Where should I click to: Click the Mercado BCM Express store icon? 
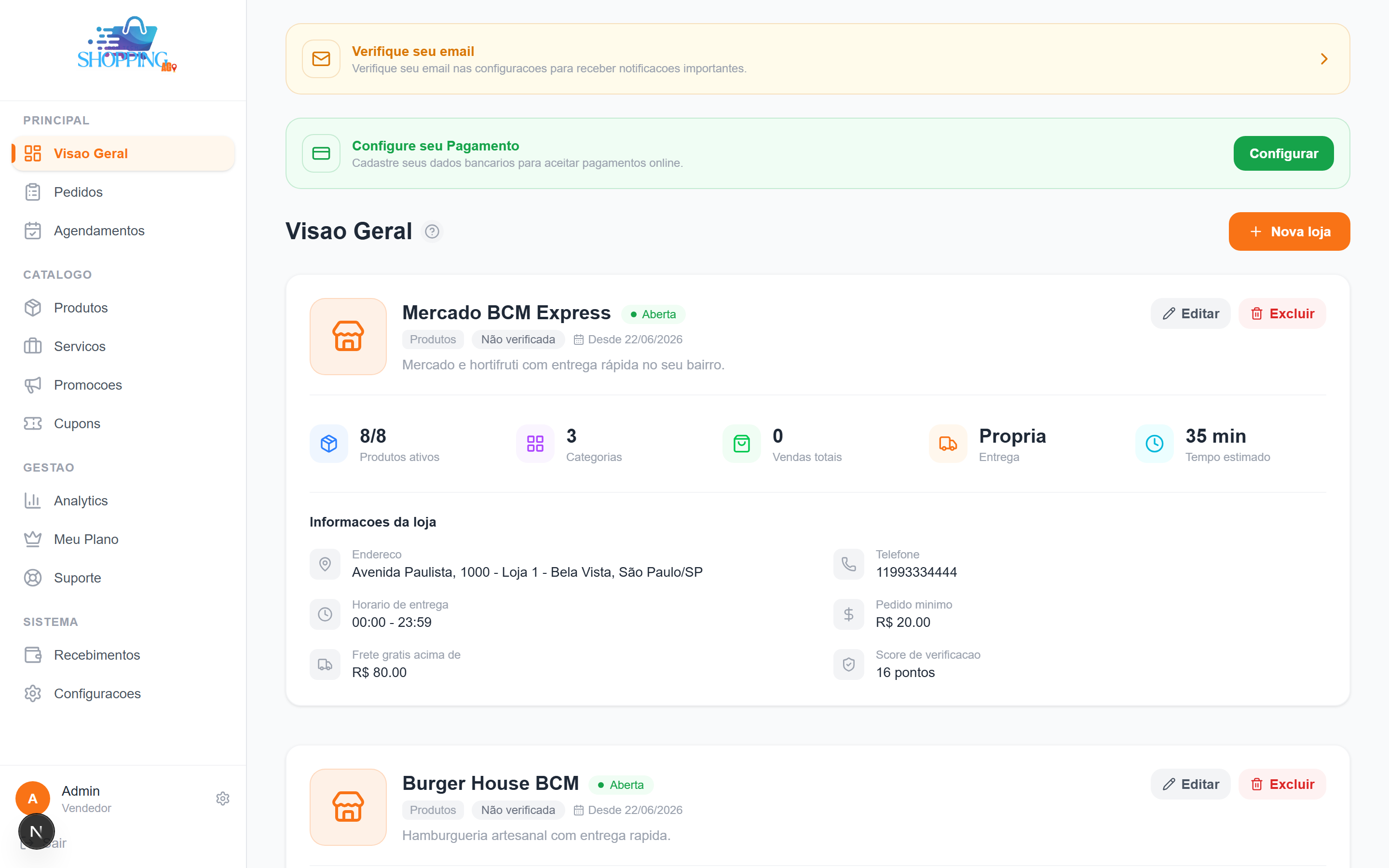coord(348,337)
